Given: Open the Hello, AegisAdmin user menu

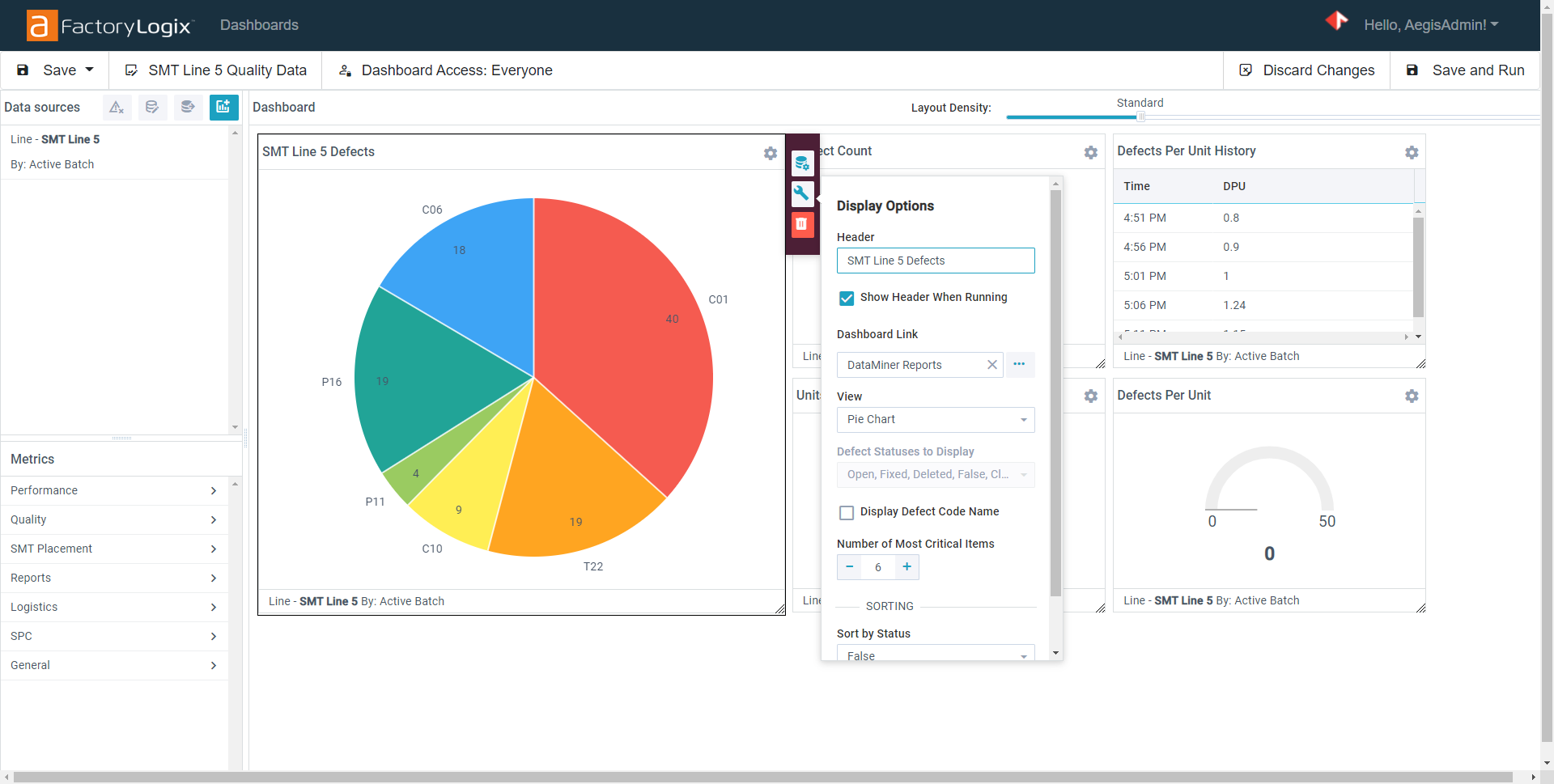Looking at the screenshot, I should 1430,25.
